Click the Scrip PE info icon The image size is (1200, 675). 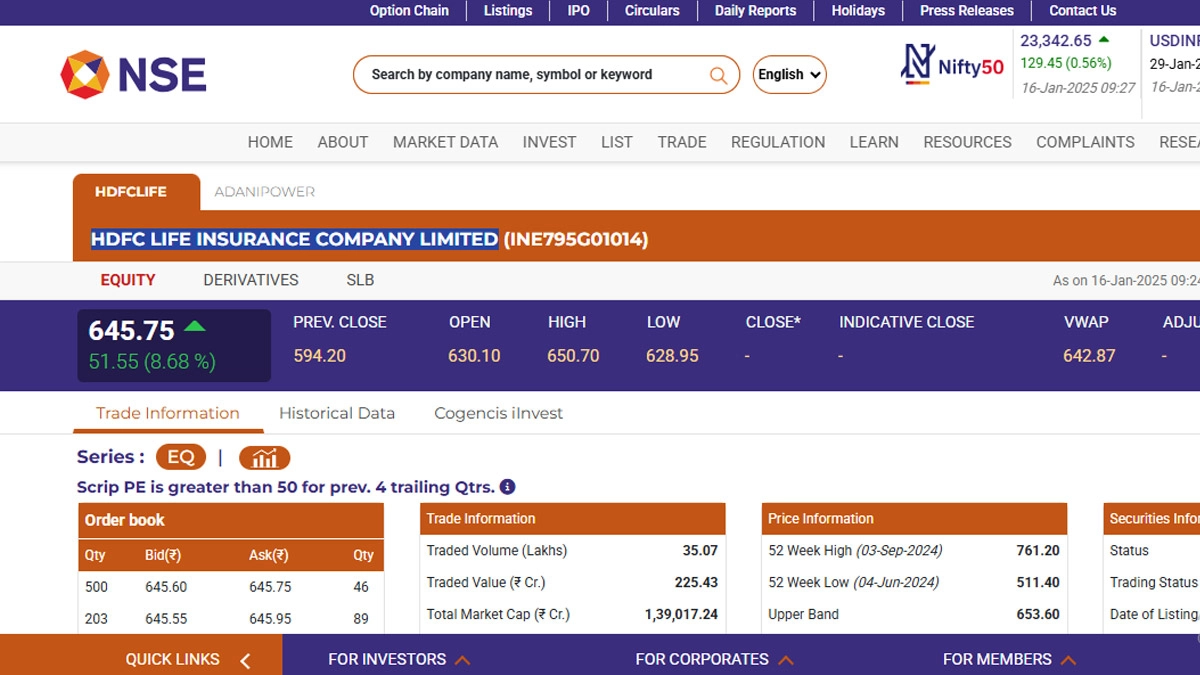click(507, 487)
